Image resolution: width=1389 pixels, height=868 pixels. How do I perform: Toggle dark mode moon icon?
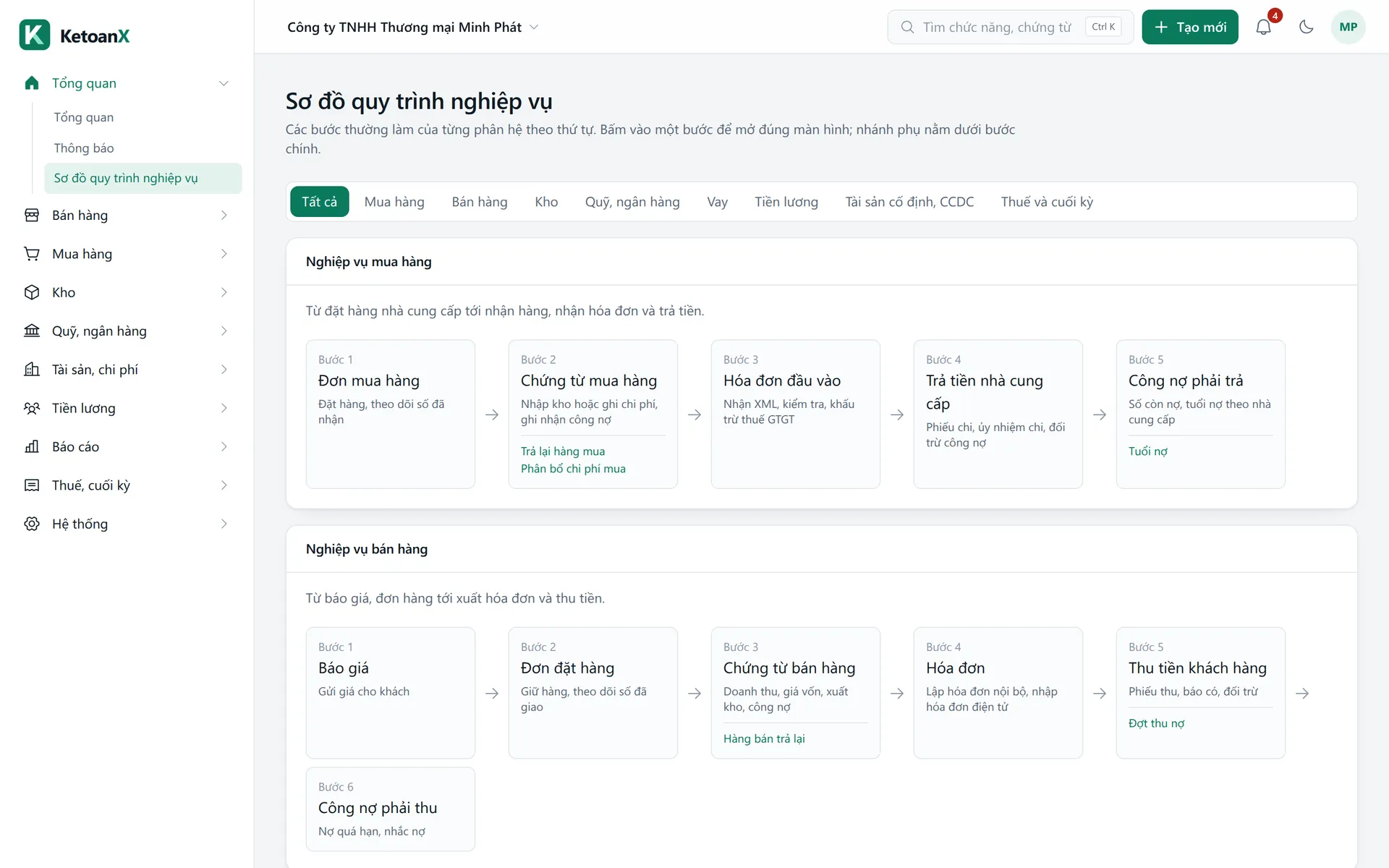pos(1306,27)
